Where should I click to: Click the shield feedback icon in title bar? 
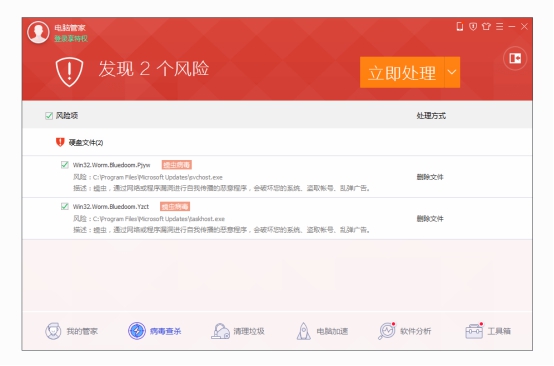coord(473,26)
